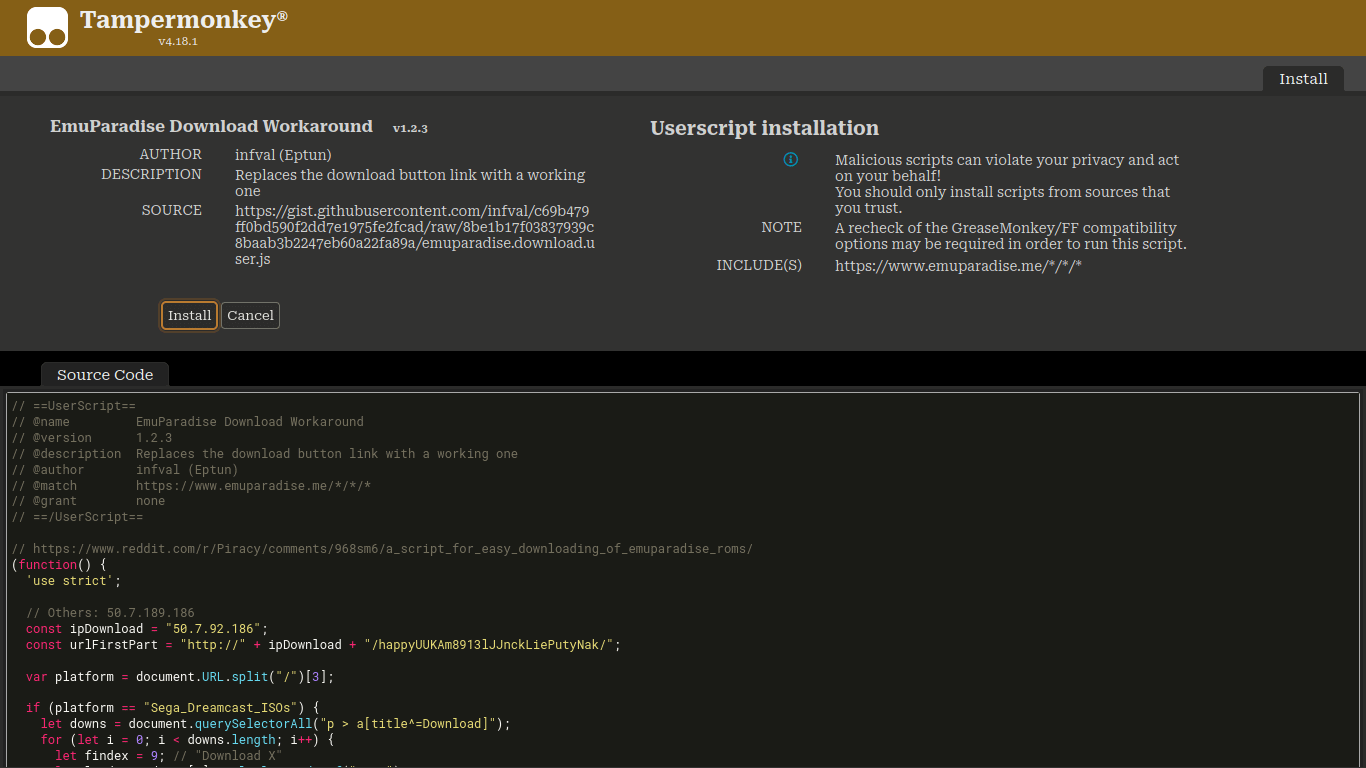Click the EmuParadise Download Workaround heading
The height and width of the screenshot is (768, 1366).
(x=211, y=126)
